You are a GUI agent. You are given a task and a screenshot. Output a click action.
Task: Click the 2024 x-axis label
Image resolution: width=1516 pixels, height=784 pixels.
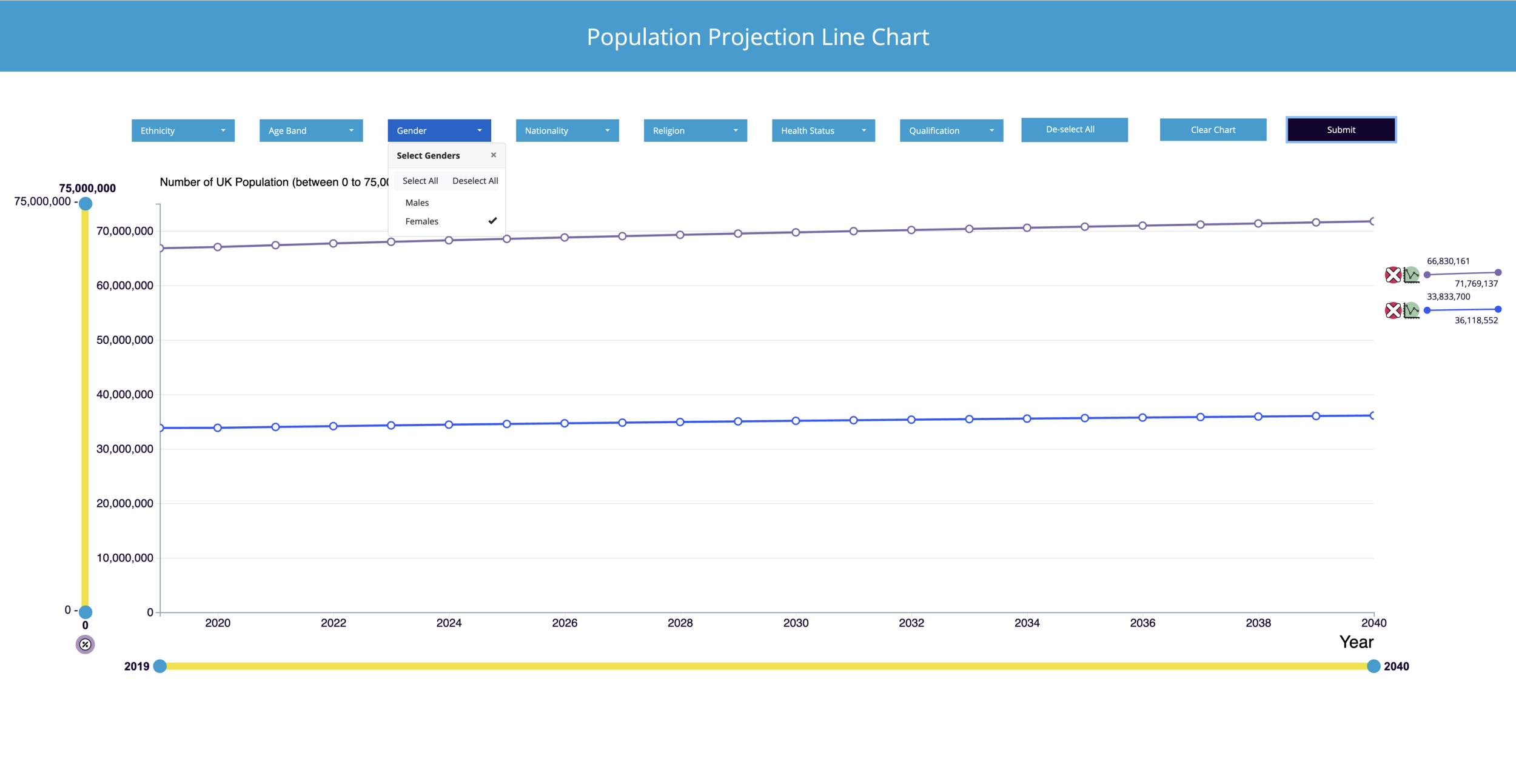pyautogui.click(x=449, y=623)
